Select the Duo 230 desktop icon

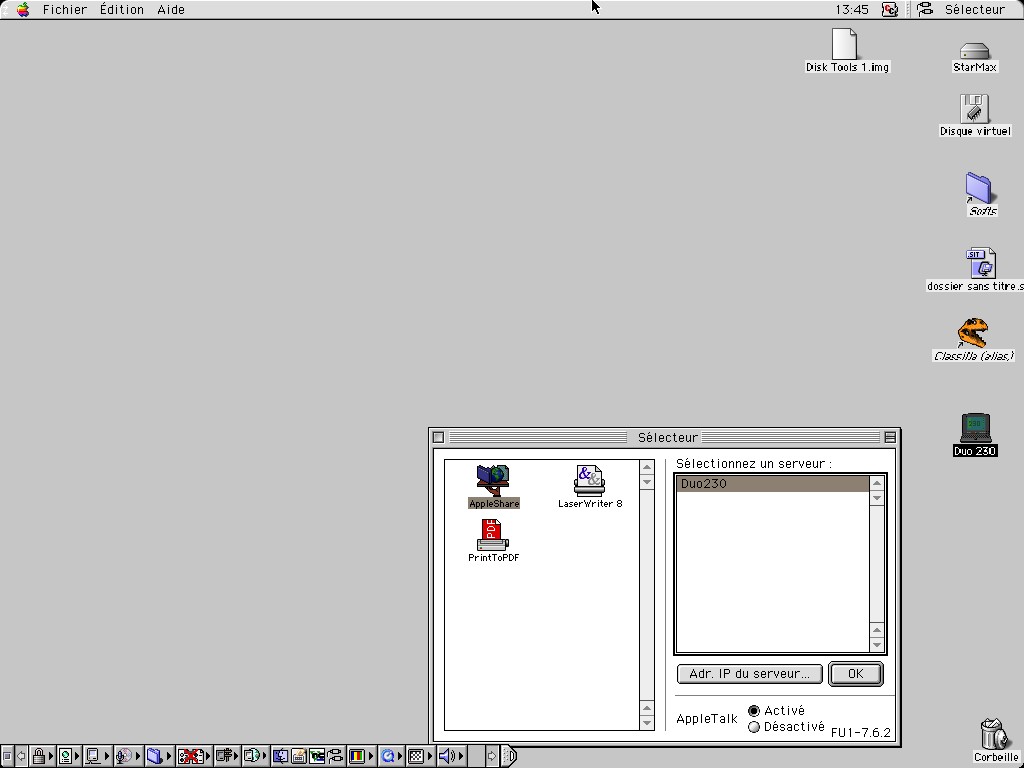pyautogui.click(x=975, y=428)
